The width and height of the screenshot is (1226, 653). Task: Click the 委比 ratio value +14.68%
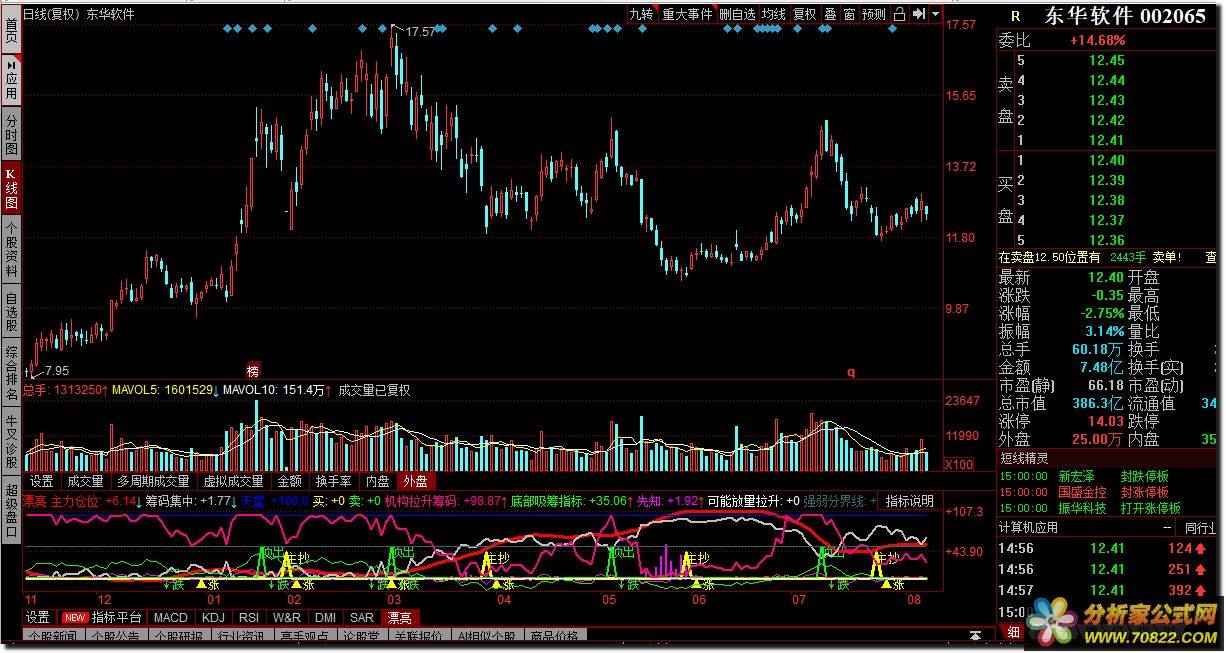1097,40
